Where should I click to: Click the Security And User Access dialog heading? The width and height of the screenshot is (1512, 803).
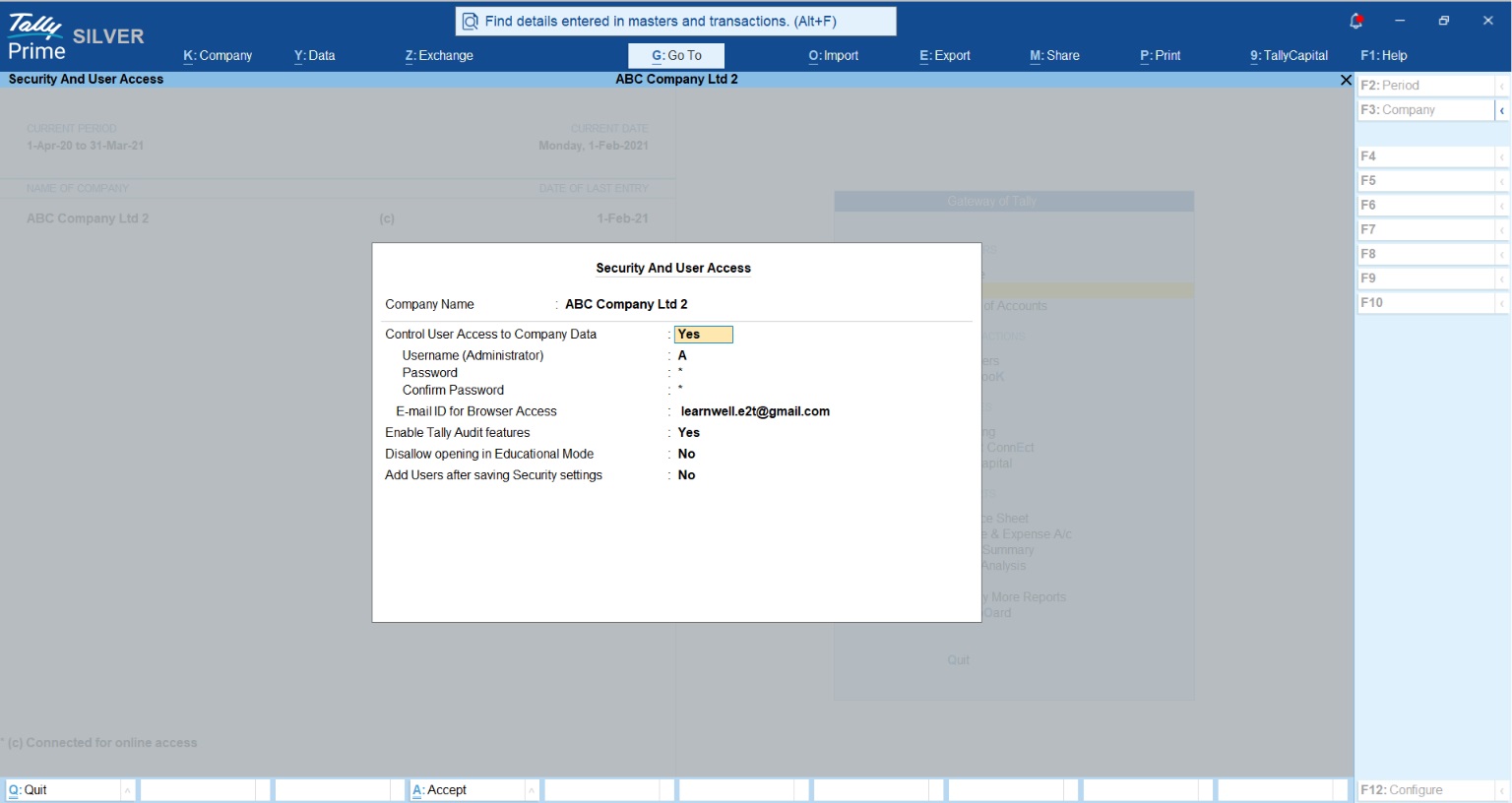point(673,268)
